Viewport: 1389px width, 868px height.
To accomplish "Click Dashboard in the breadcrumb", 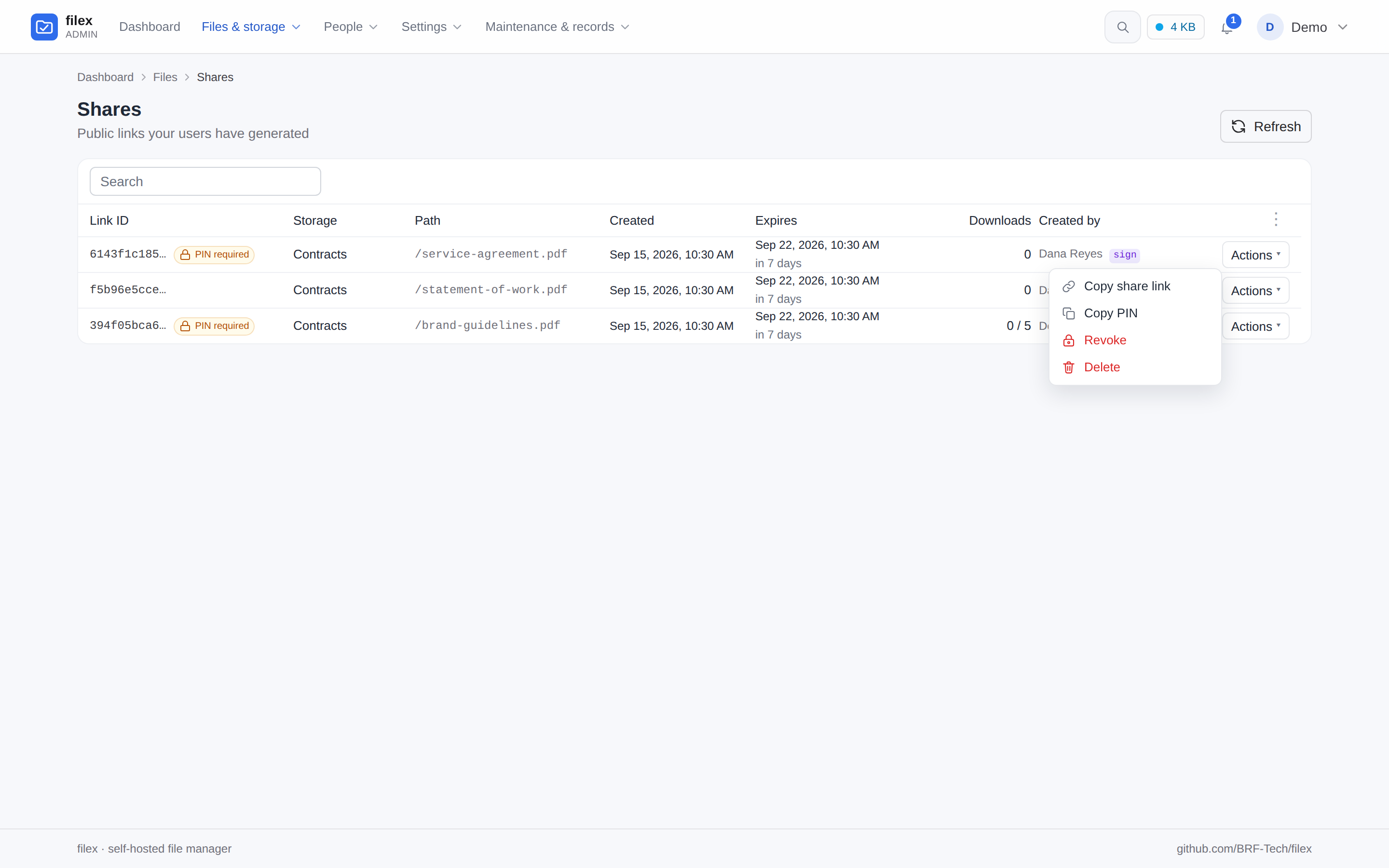I will (105, 77).
